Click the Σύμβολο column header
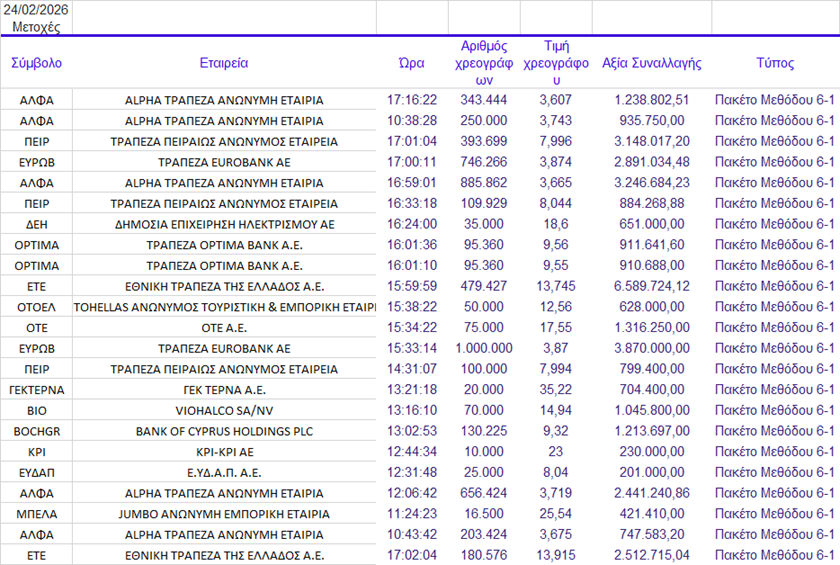This screenshot has width=840, height=565. [36, 63]
